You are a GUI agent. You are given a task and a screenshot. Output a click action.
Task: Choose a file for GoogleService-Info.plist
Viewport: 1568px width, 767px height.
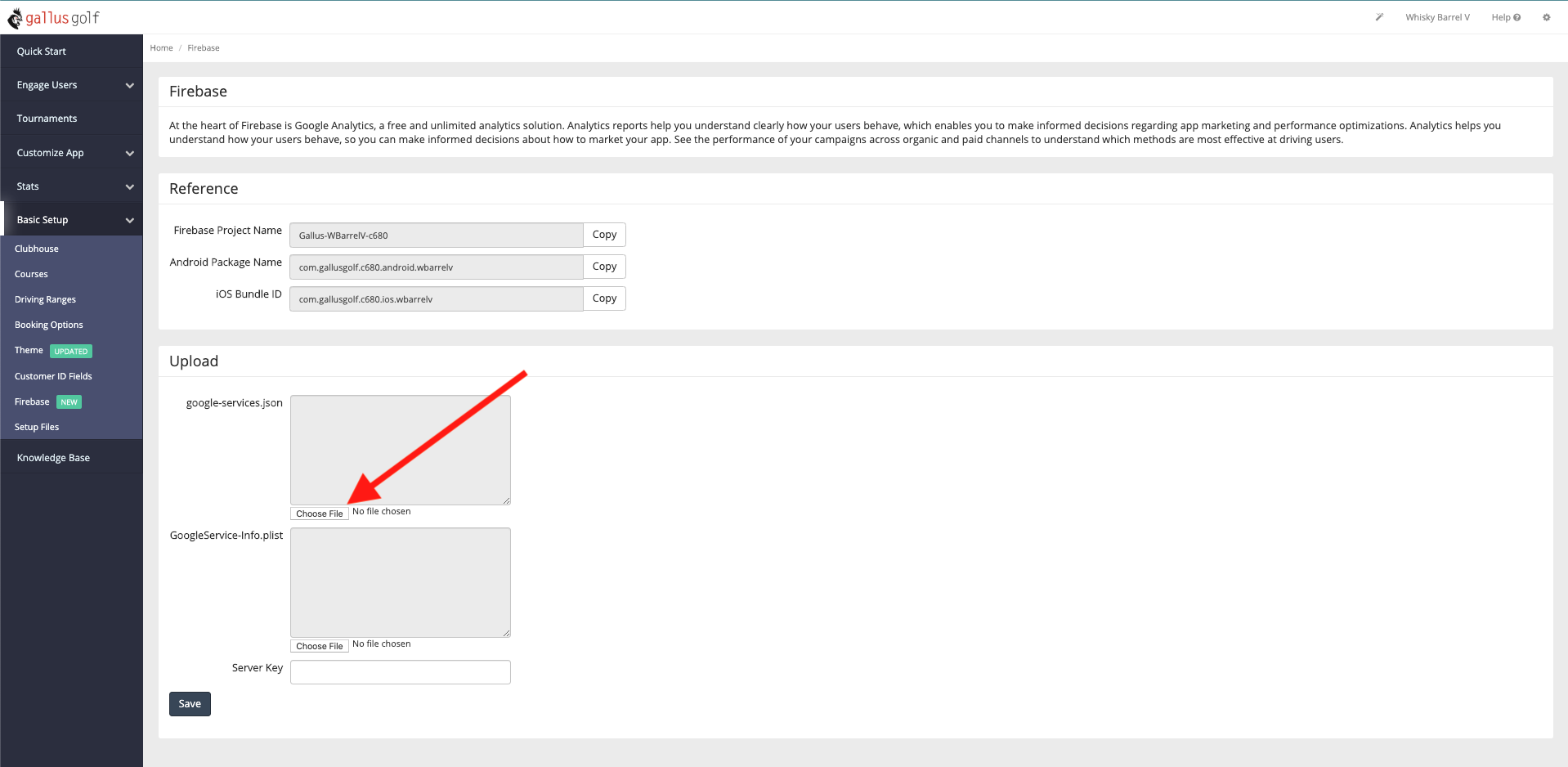320,646
